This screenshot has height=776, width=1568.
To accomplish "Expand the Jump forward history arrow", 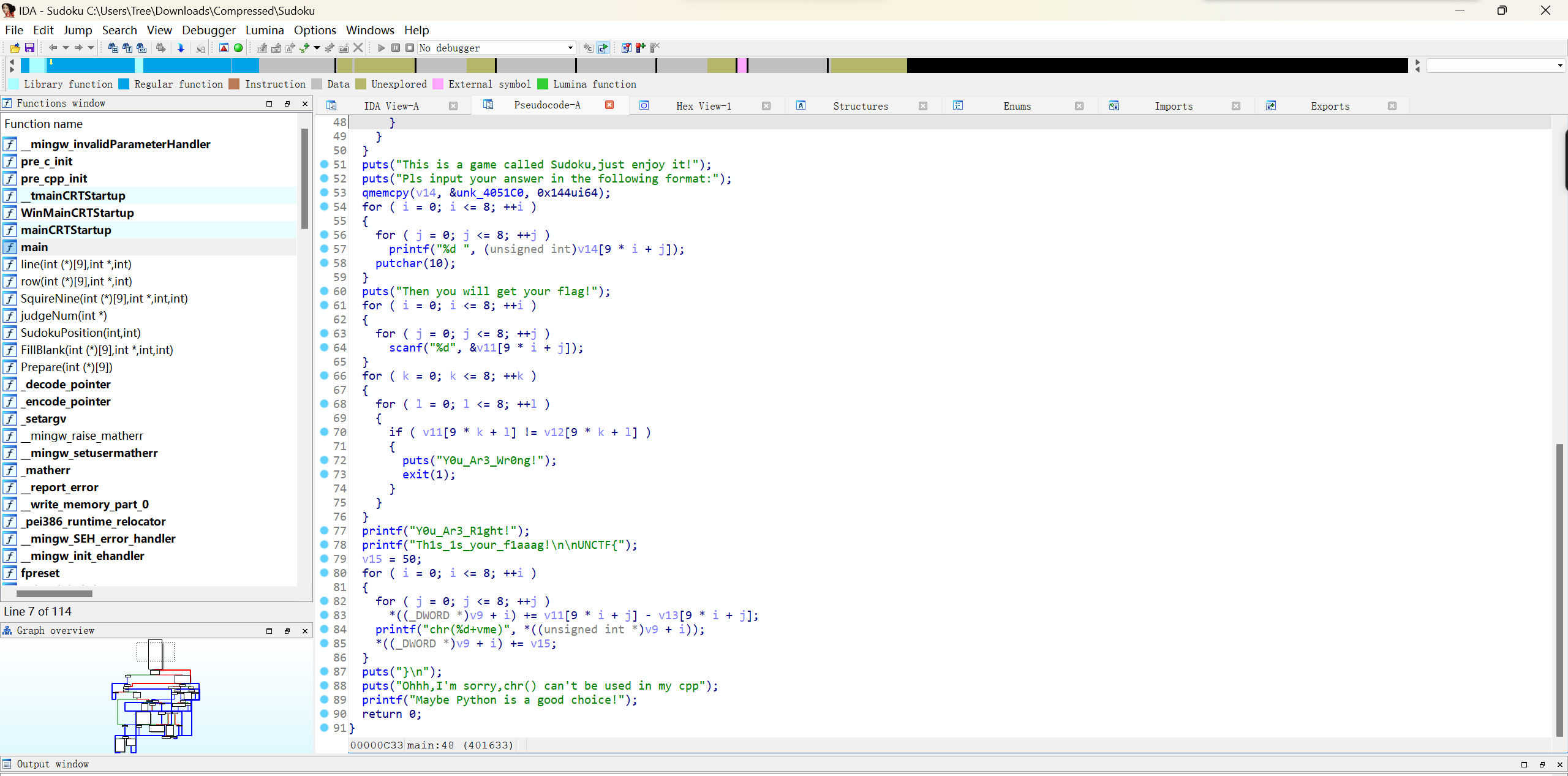I will pos(91,48).
